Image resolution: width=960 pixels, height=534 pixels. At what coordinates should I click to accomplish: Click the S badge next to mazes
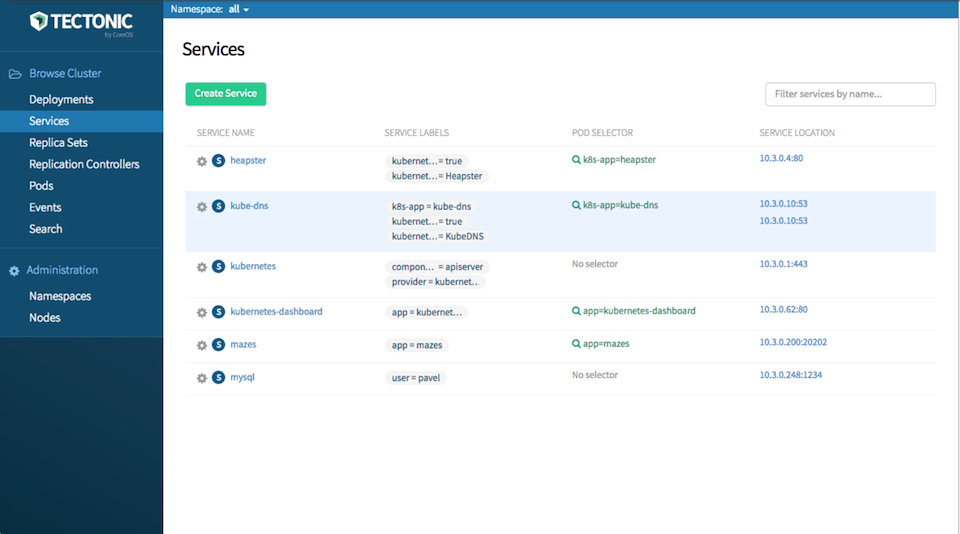pos(218,345)
